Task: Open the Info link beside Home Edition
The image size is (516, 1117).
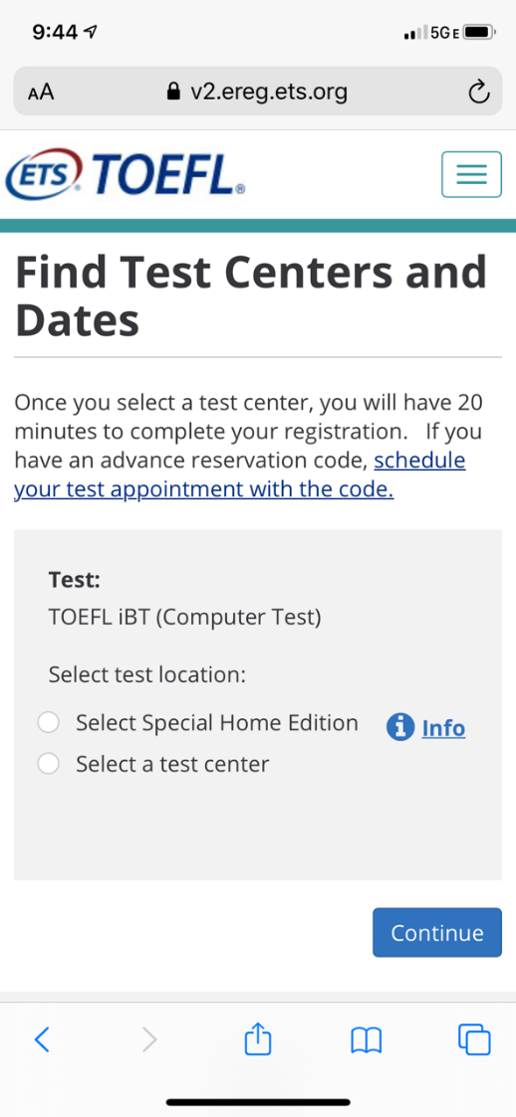Action: click(x=443, y=728)
